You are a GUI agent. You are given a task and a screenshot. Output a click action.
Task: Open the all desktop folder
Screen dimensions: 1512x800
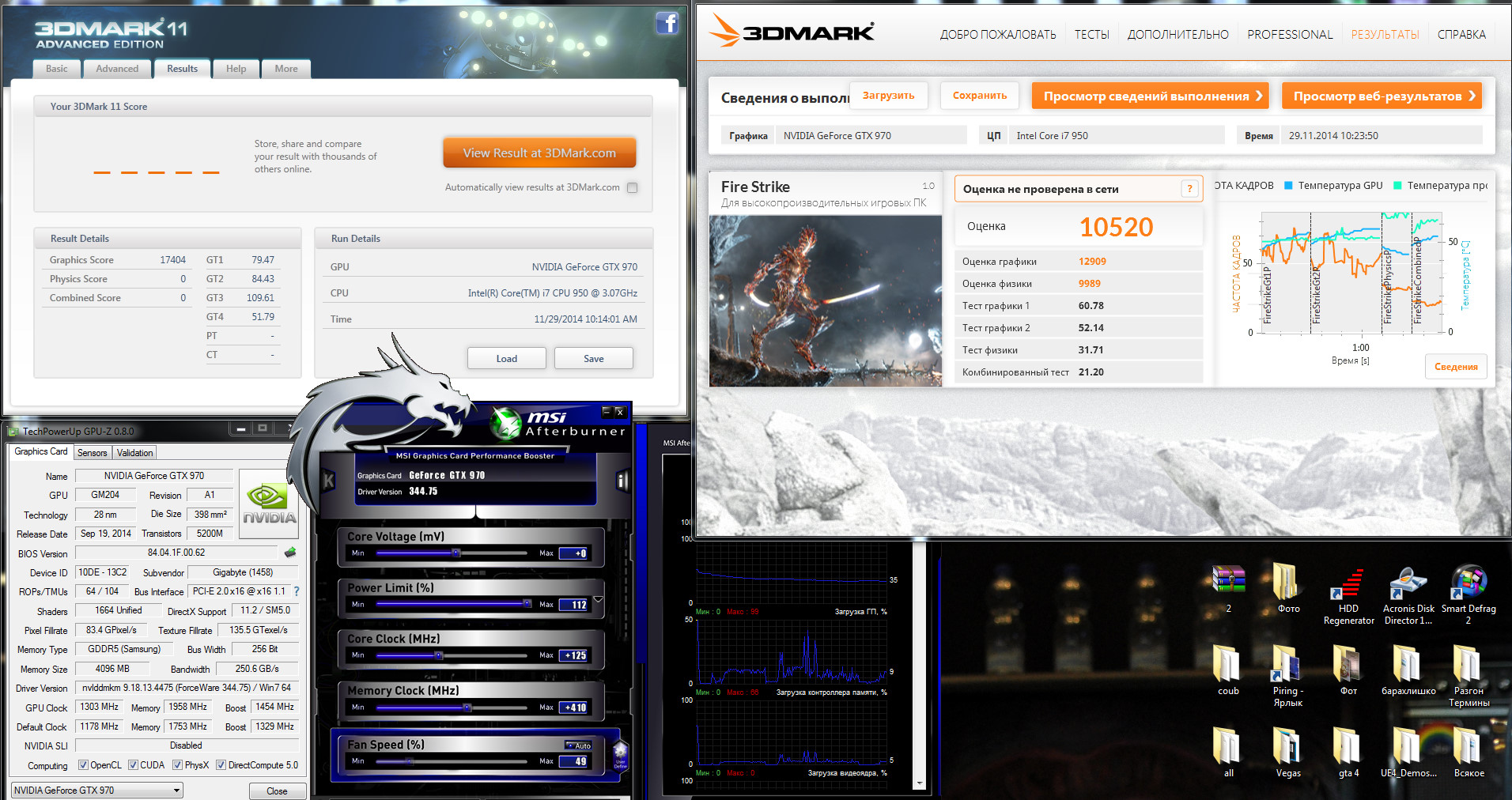pyautogui.click(x=1228, y=753)
